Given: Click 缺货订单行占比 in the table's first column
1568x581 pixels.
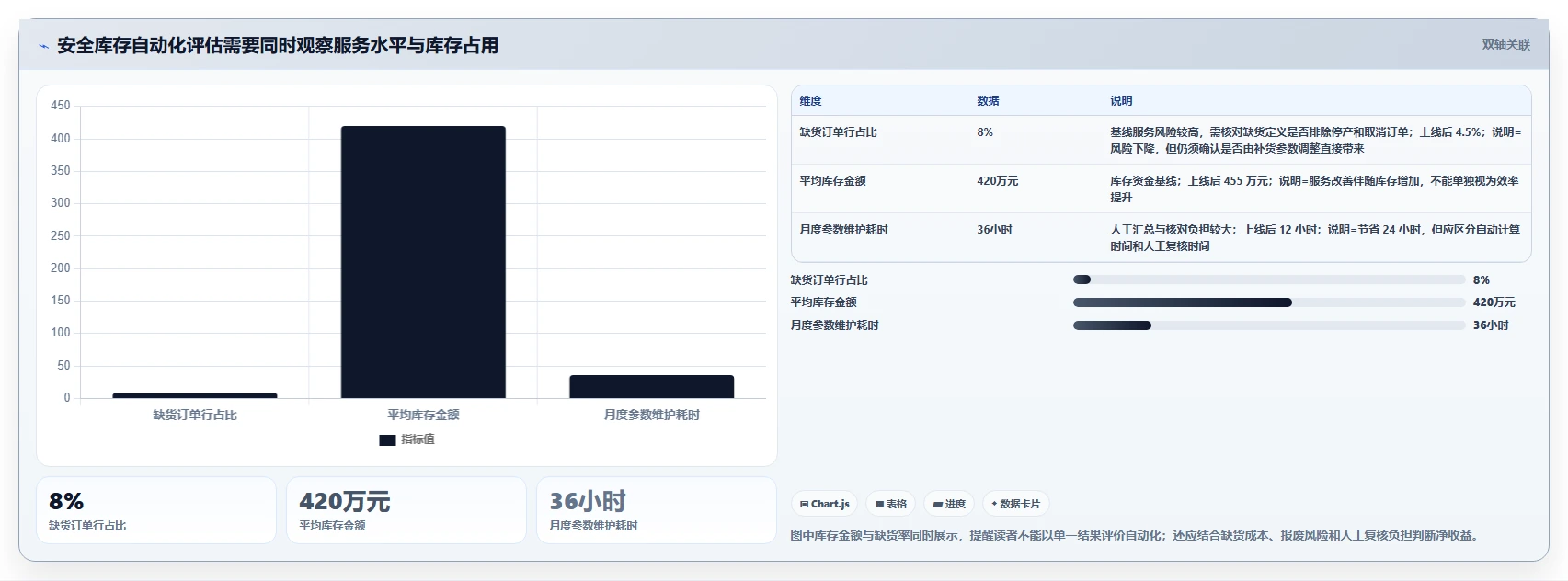Looking at the screenshot, I should tap(838, 132).
